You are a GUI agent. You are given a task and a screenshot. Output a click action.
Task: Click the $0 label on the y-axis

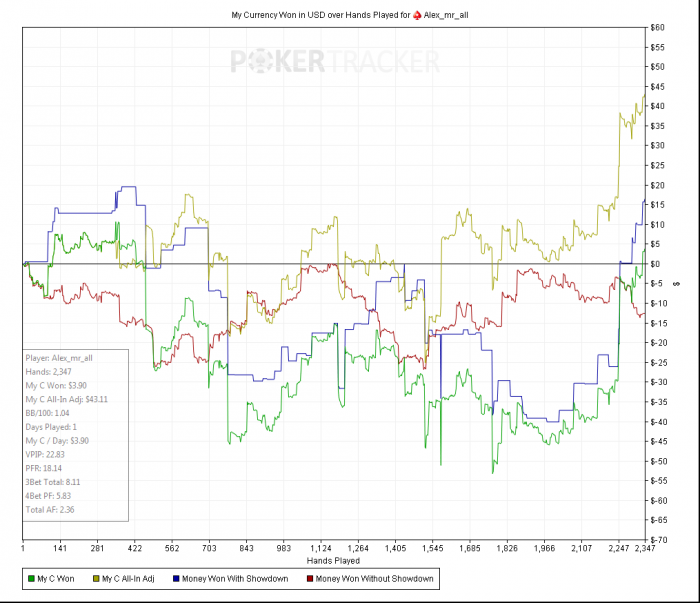[655, 264]
